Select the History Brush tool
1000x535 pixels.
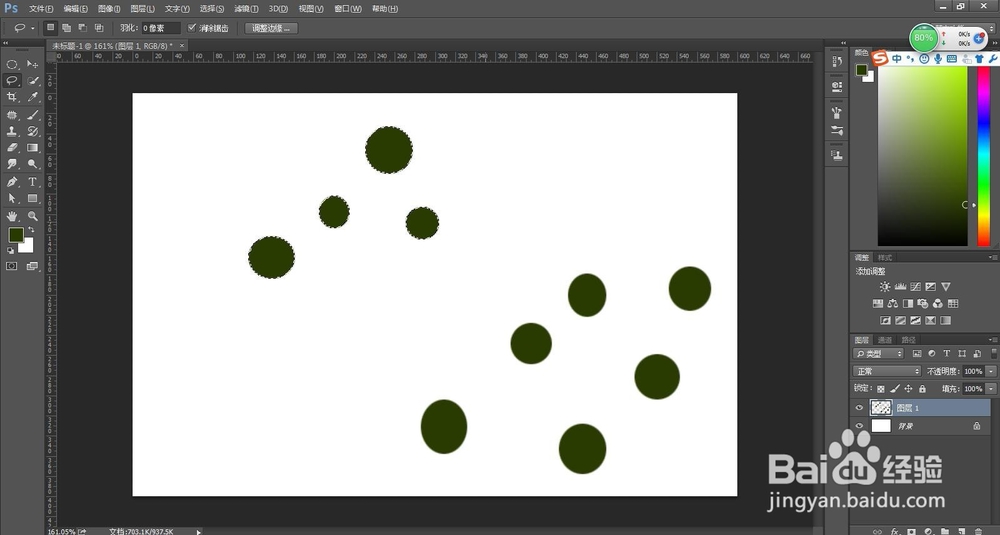33,131
